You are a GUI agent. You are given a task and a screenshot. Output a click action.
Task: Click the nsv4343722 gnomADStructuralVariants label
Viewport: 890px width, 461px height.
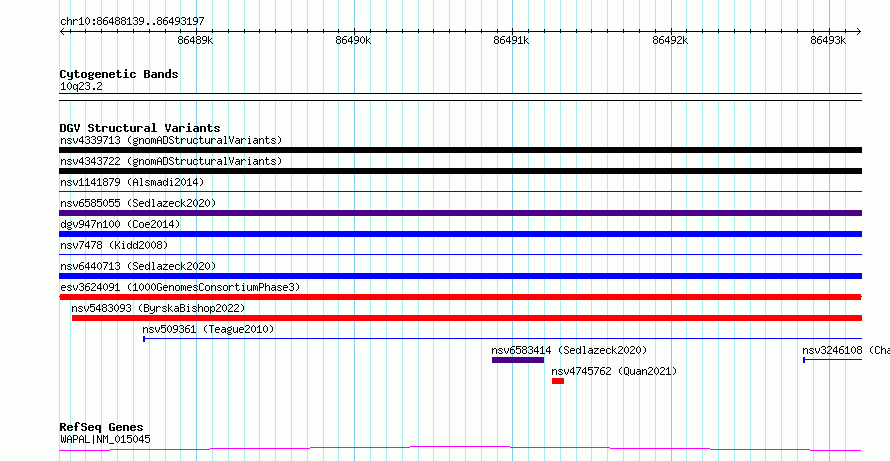(171, 161)
